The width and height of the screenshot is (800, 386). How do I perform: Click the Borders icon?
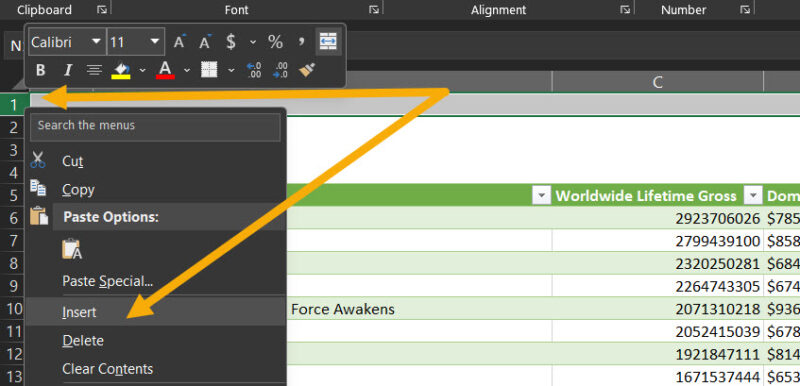tap(209, 70)
